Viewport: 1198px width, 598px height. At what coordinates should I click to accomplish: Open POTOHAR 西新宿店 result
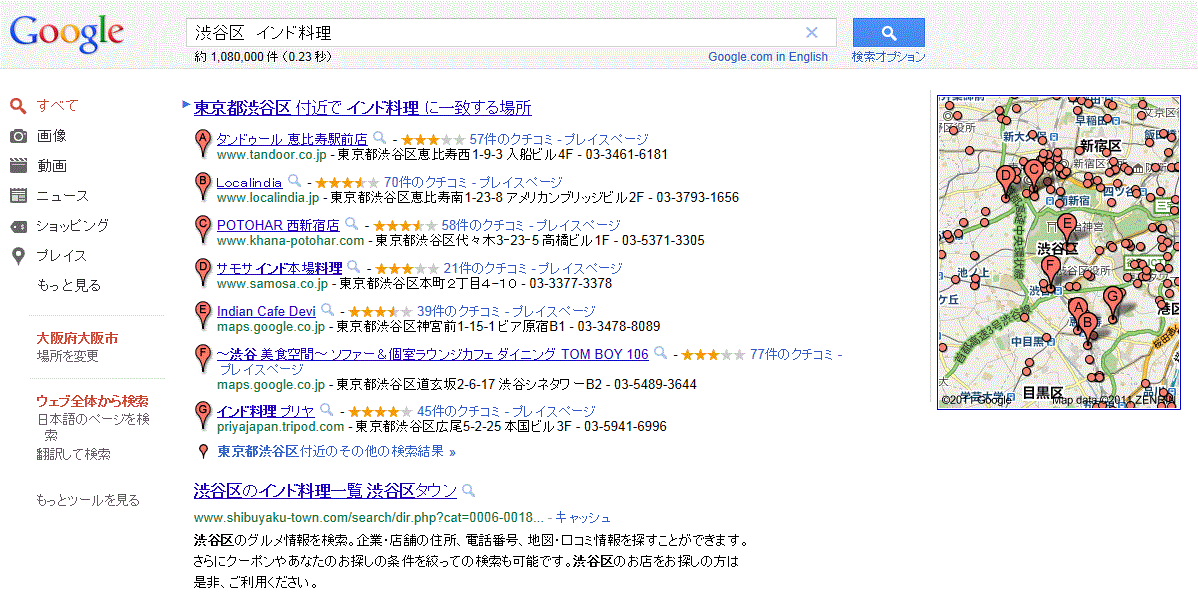[x=278, y=225]
